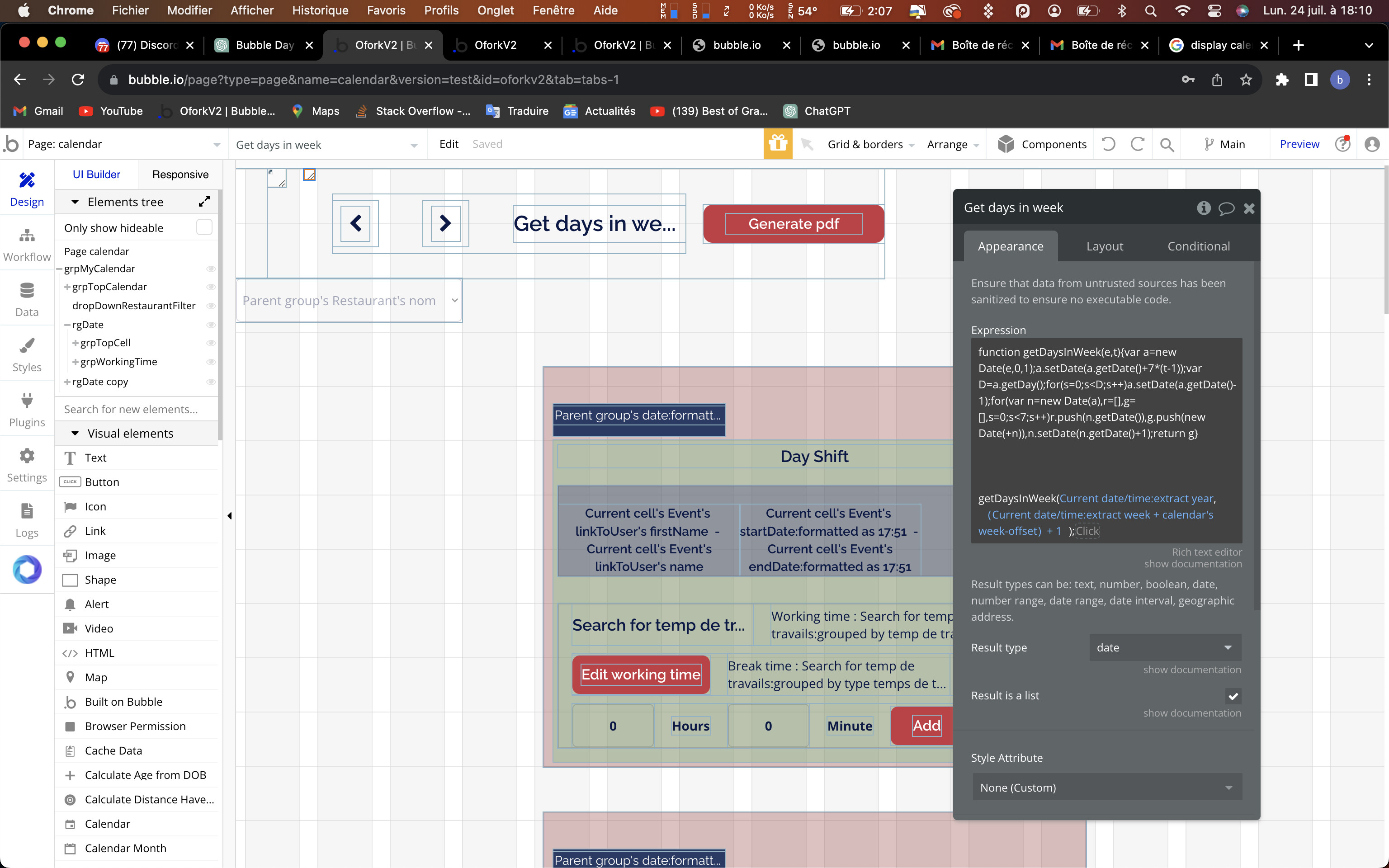This screenshot has height=868, width=1389.
Task: Click the Search for new elements field
Action: point(137,409)
